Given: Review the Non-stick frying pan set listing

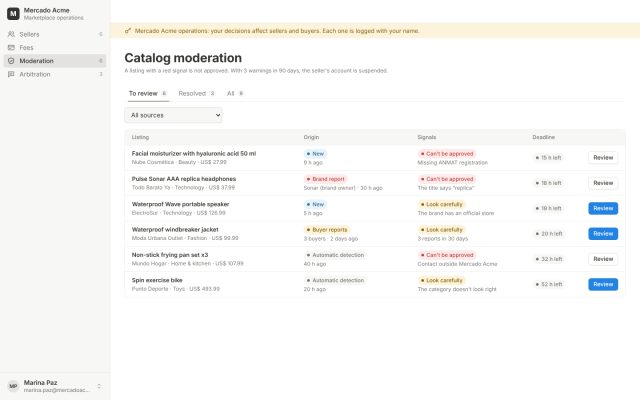Looking at the screenshot, I should point(603,259).
